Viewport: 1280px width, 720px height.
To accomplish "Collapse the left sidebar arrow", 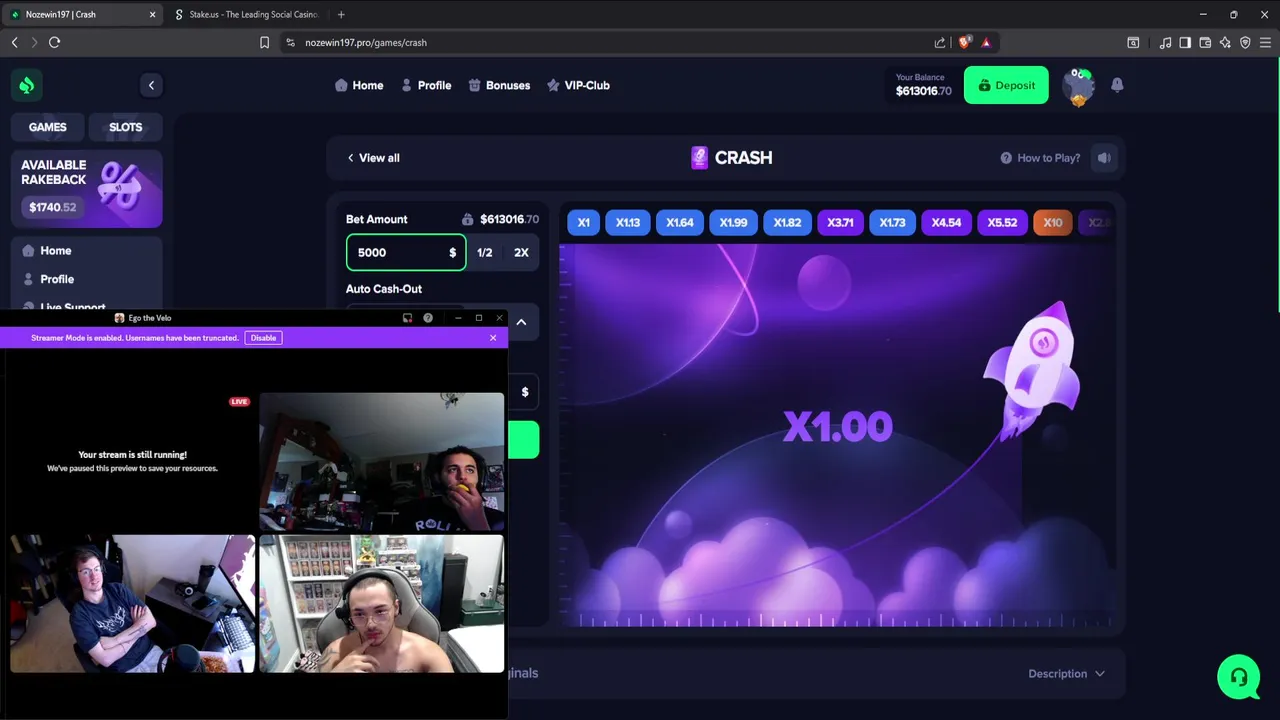I will (151, 85).
